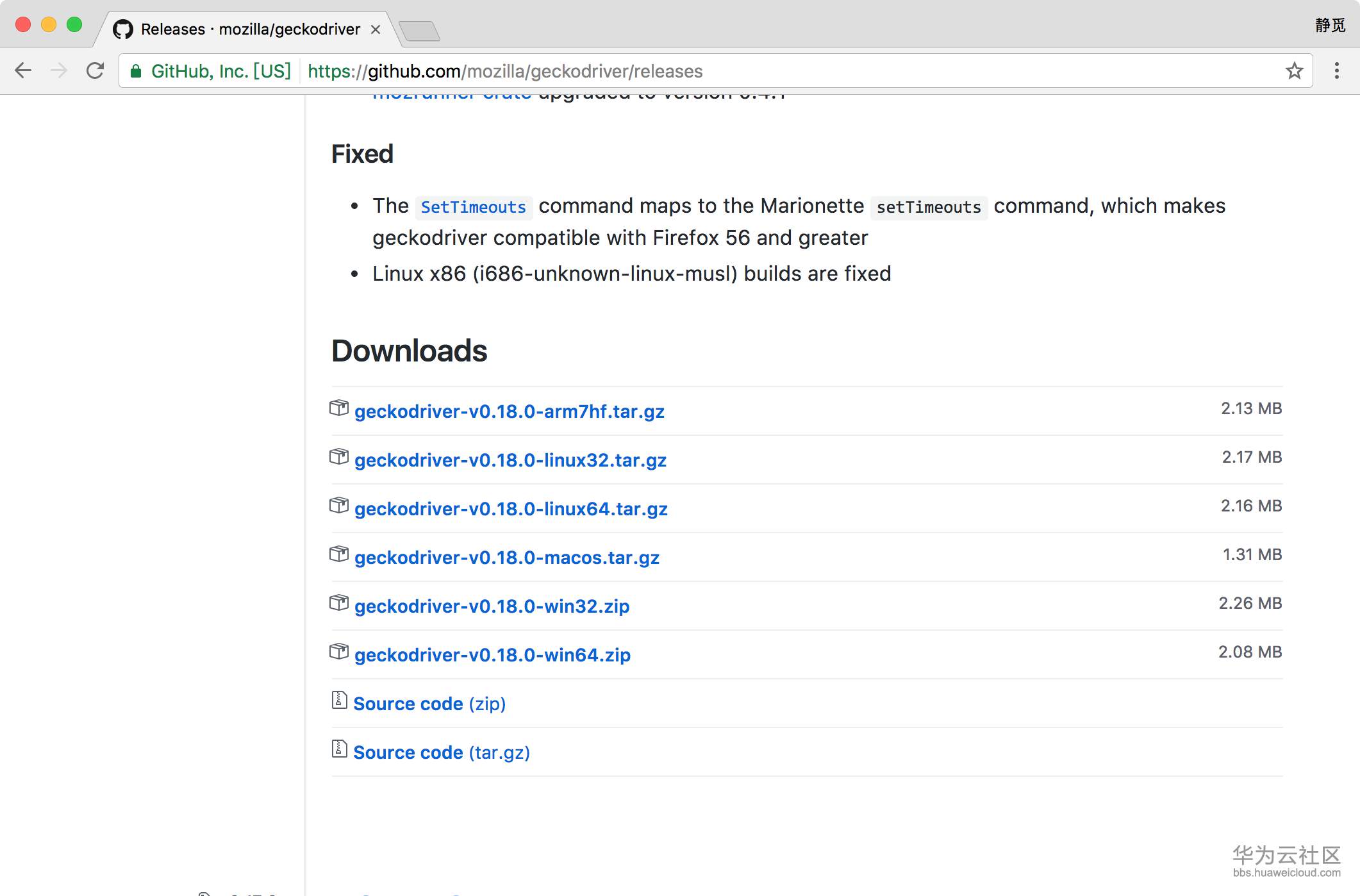Open a new tab button
1360x896 pixels.
[419, 30]
